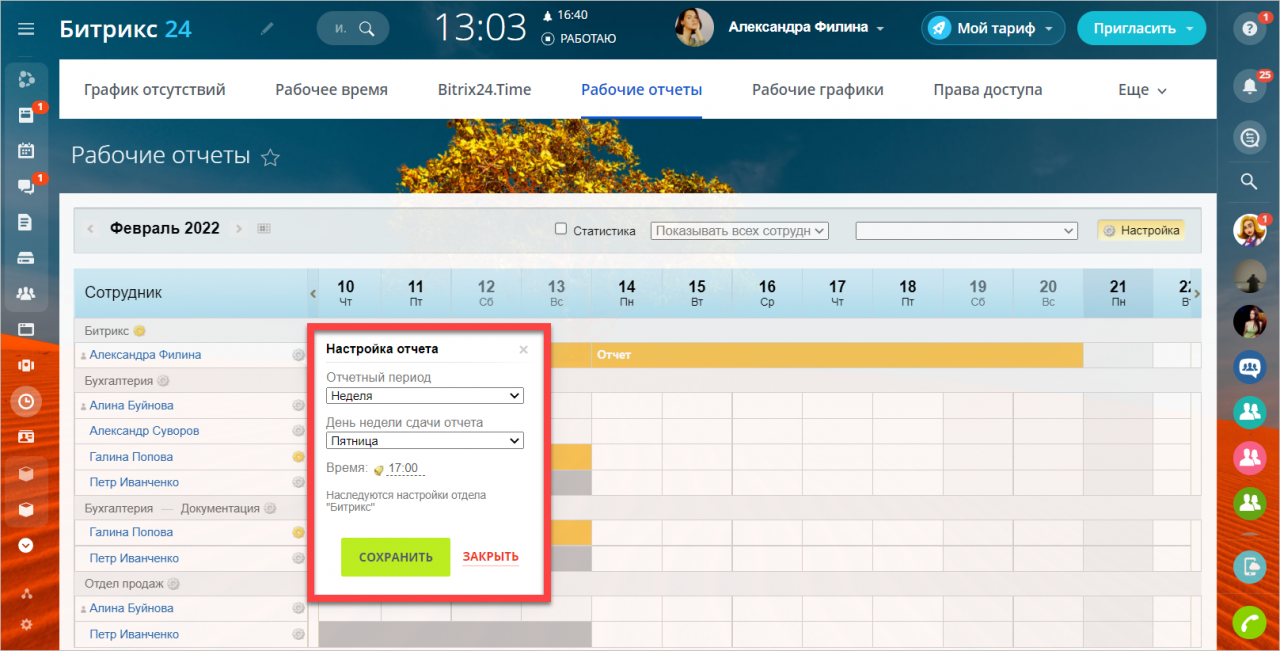Toggle the Статистика checkbox
Screen dimensions: 1280x651
[x=561, y=229]
